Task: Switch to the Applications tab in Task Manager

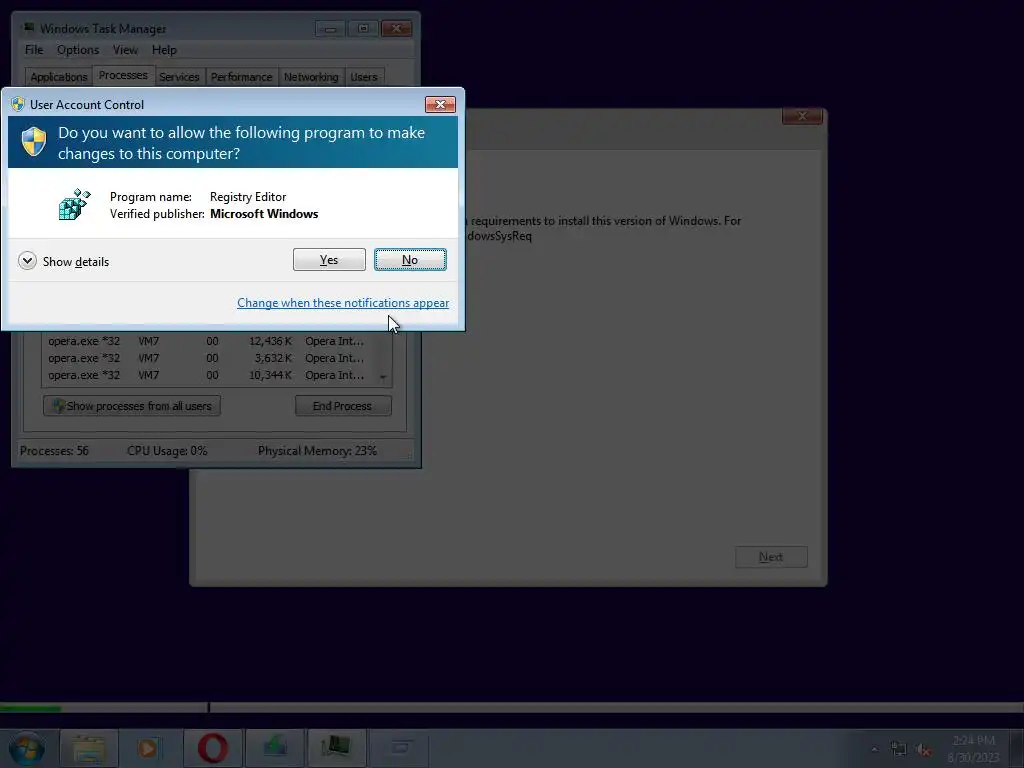Action: click(59, 77)
